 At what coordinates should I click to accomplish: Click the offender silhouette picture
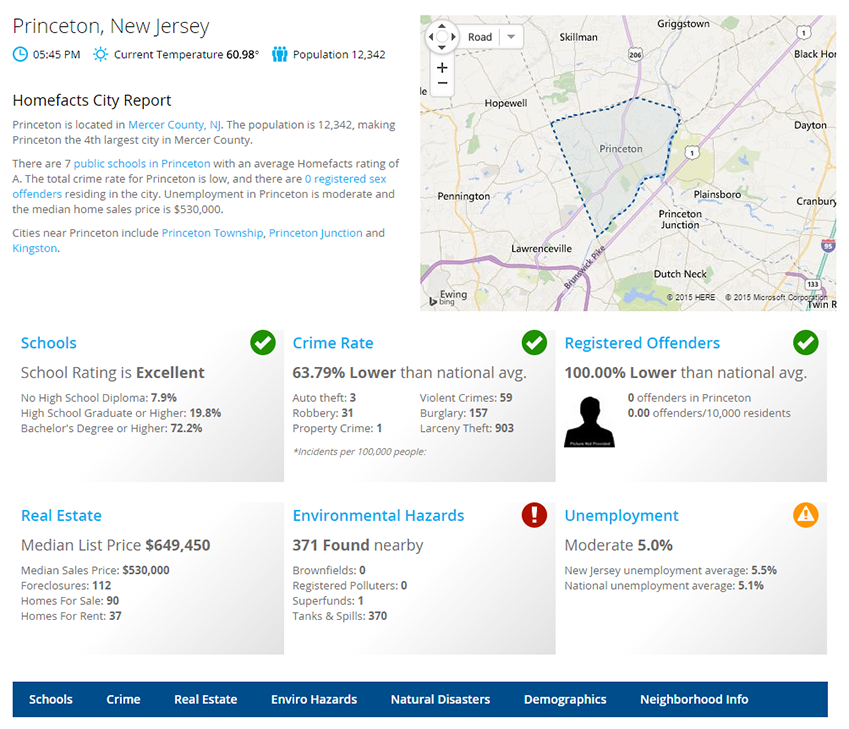pyautogui.click(x=589, y=421)
